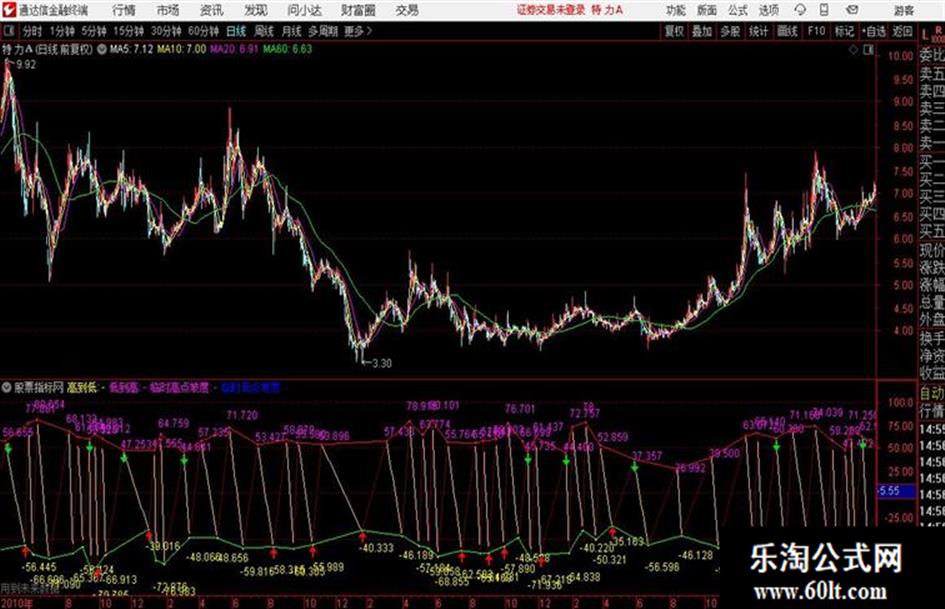This screenshot has width=945, height=609.
Task: Click the 证券交易未登录 status link
Action: coord(551,10)
